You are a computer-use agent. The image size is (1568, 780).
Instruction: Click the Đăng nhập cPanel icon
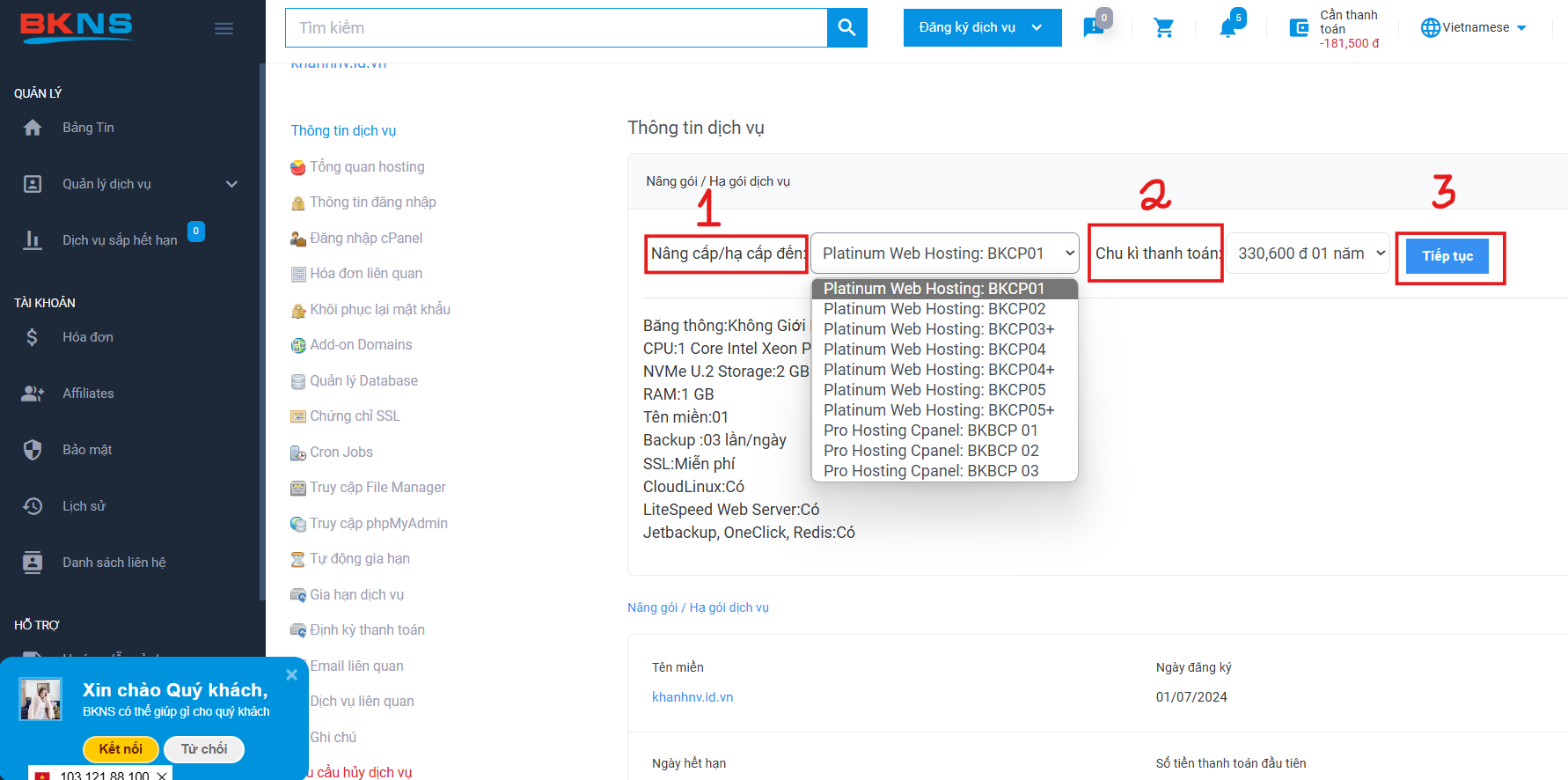(298, 239)
